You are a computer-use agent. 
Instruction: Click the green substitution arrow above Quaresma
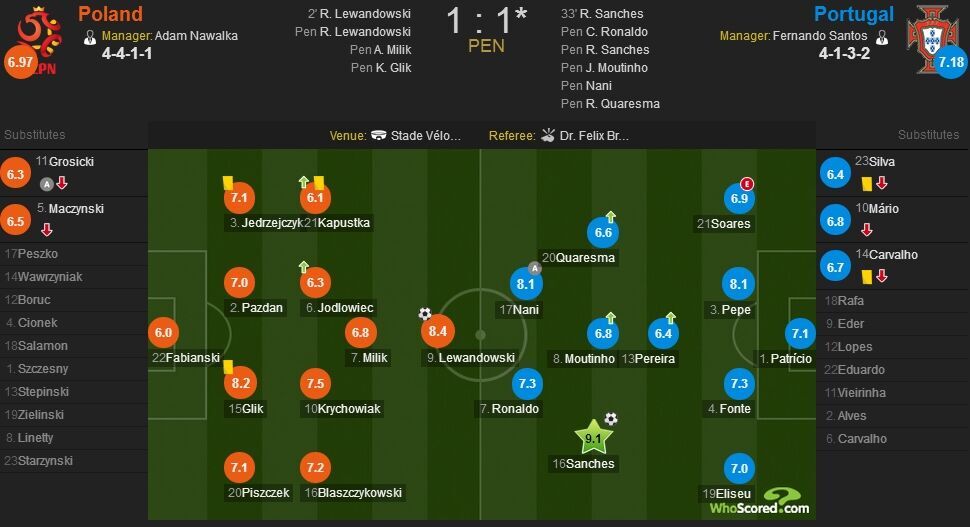[611, 216]
